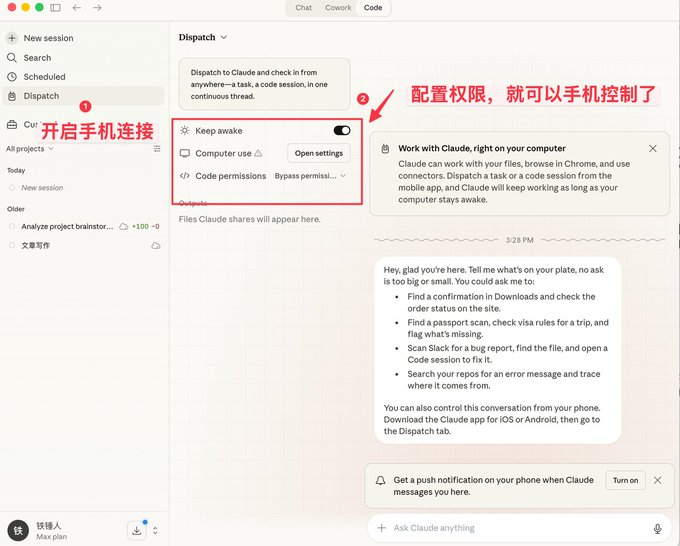Click the Ask Claude anything input
This screenshot has height=546, width=680.
pyautogui.click(x=518, y=528)
